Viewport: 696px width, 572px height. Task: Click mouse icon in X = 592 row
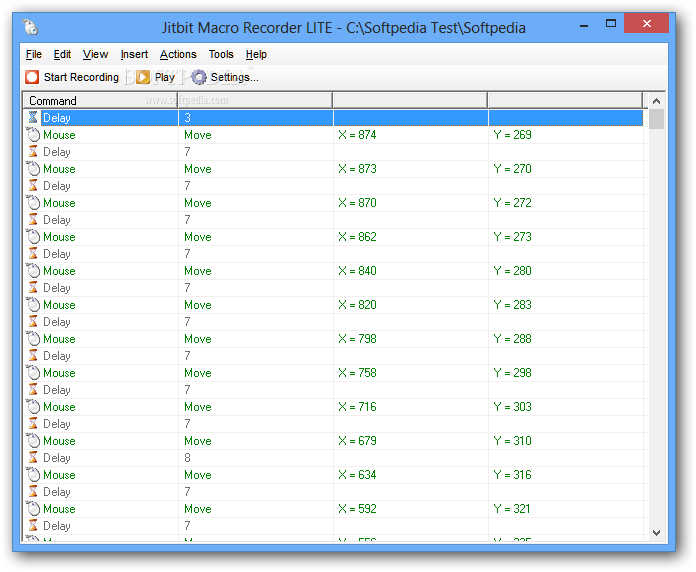click(x=33, y=509)
